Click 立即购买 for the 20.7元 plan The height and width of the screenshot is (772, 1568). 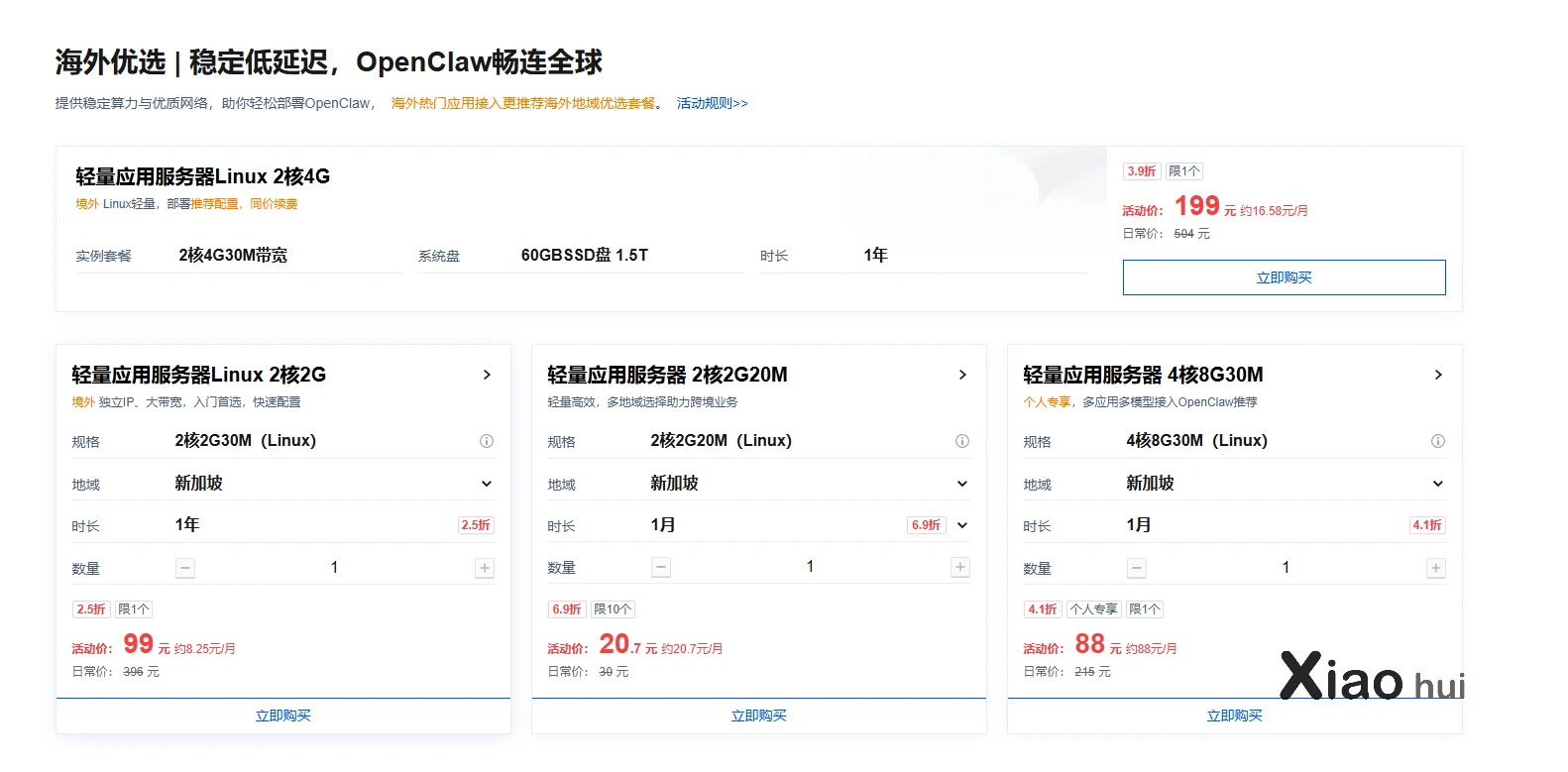[759, 716]
